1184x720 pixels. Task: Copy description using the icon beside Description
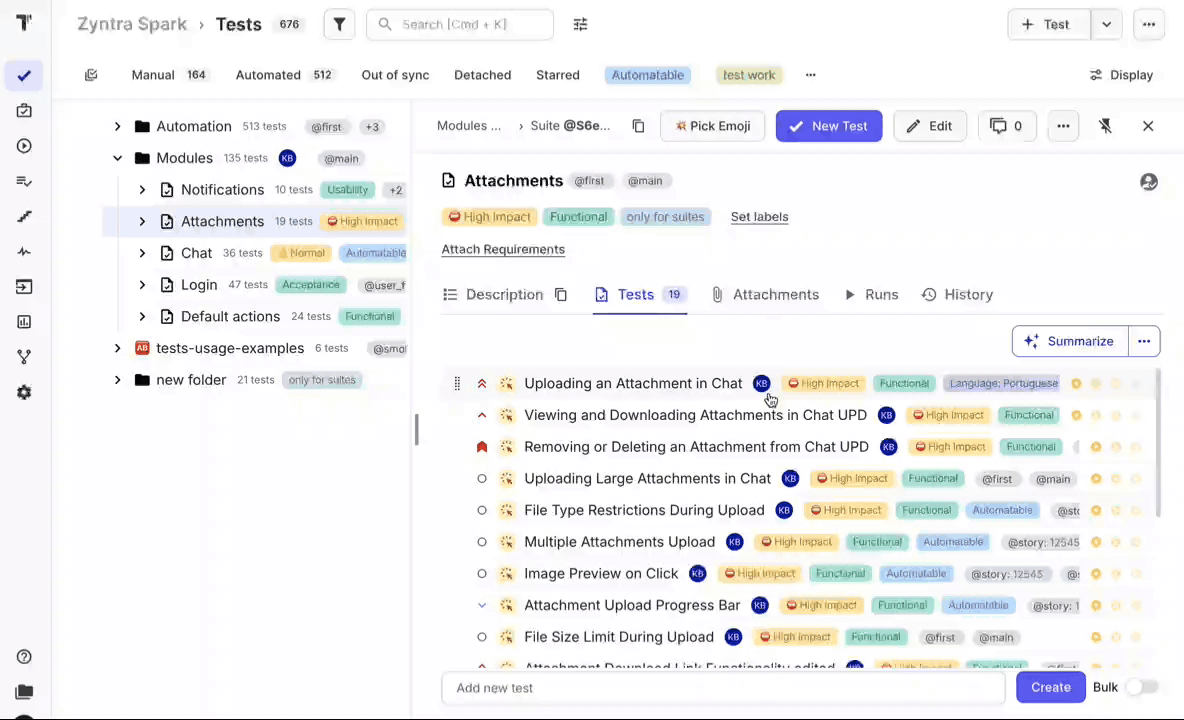pyautogui.click(x=561, y=295)
